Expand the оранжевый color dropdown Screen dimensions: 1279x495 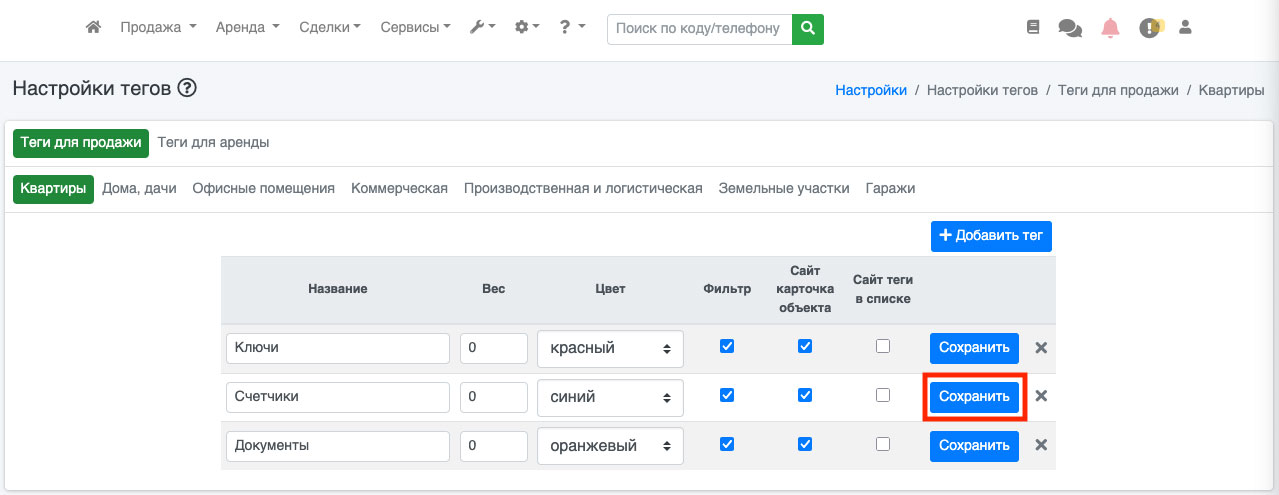[610, 446]
